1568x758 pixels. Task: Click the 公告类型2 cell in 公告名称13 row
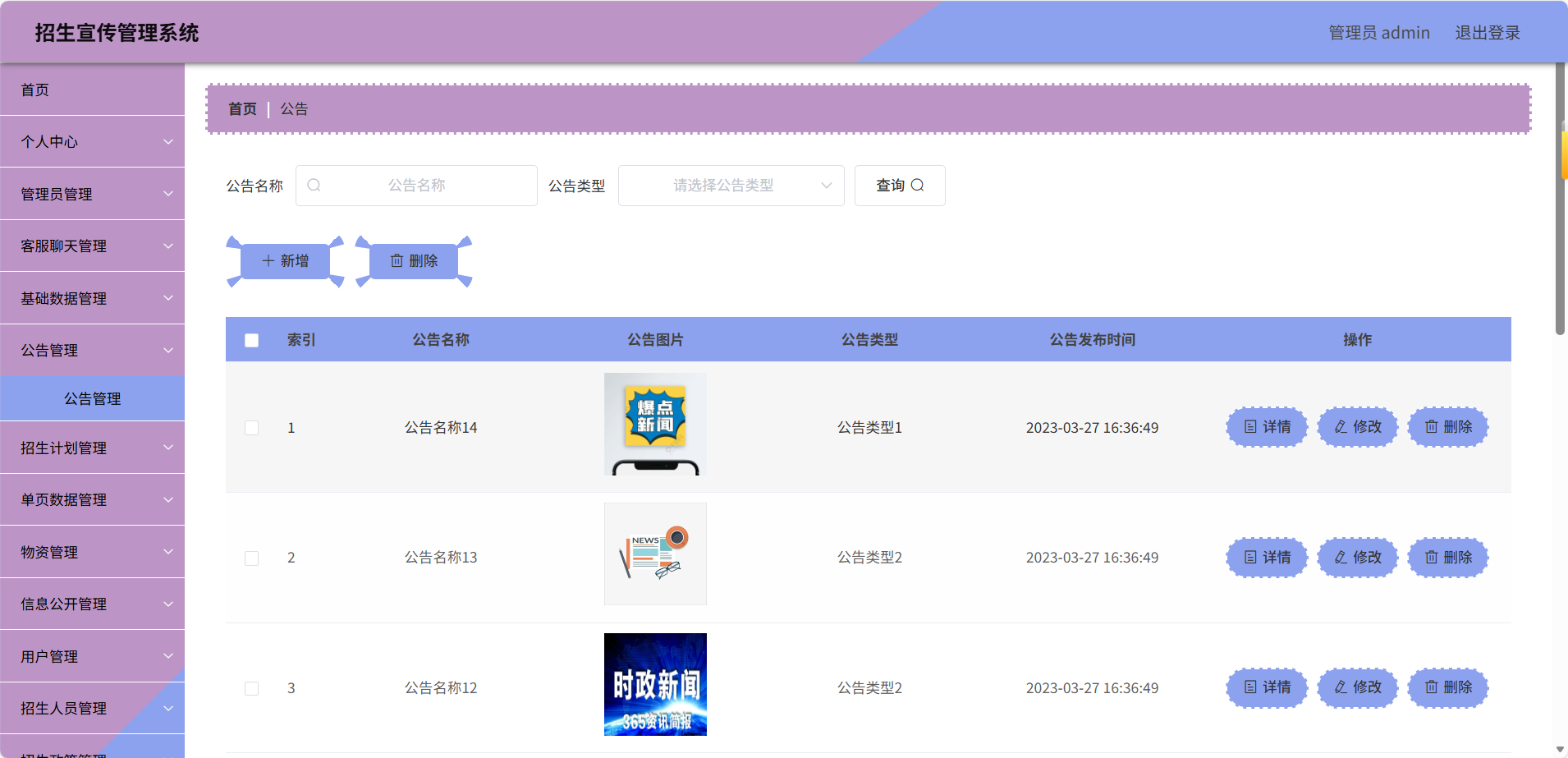point(869,558)
